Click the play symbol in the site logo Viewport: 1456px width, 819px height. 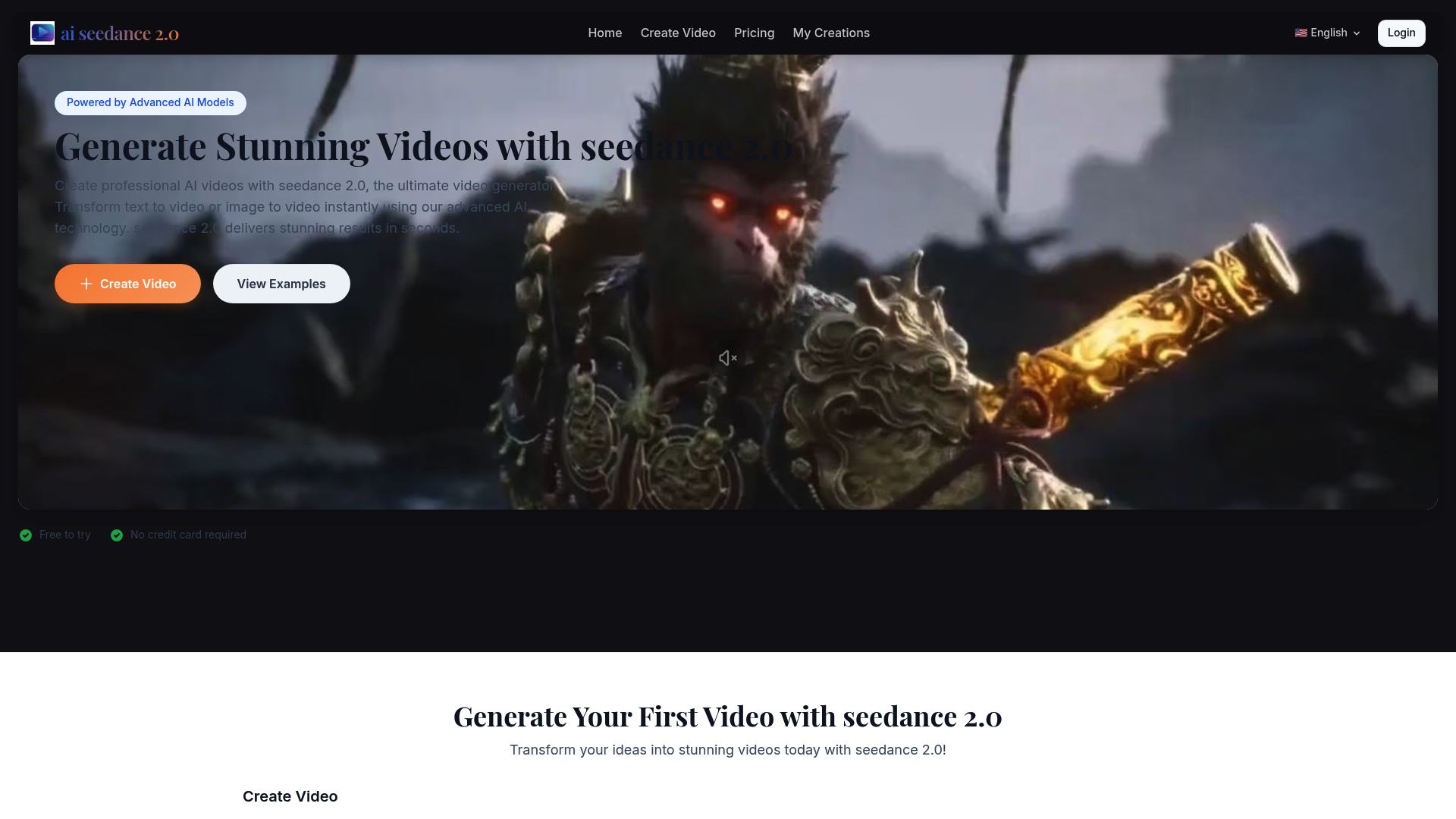[42, 33]
